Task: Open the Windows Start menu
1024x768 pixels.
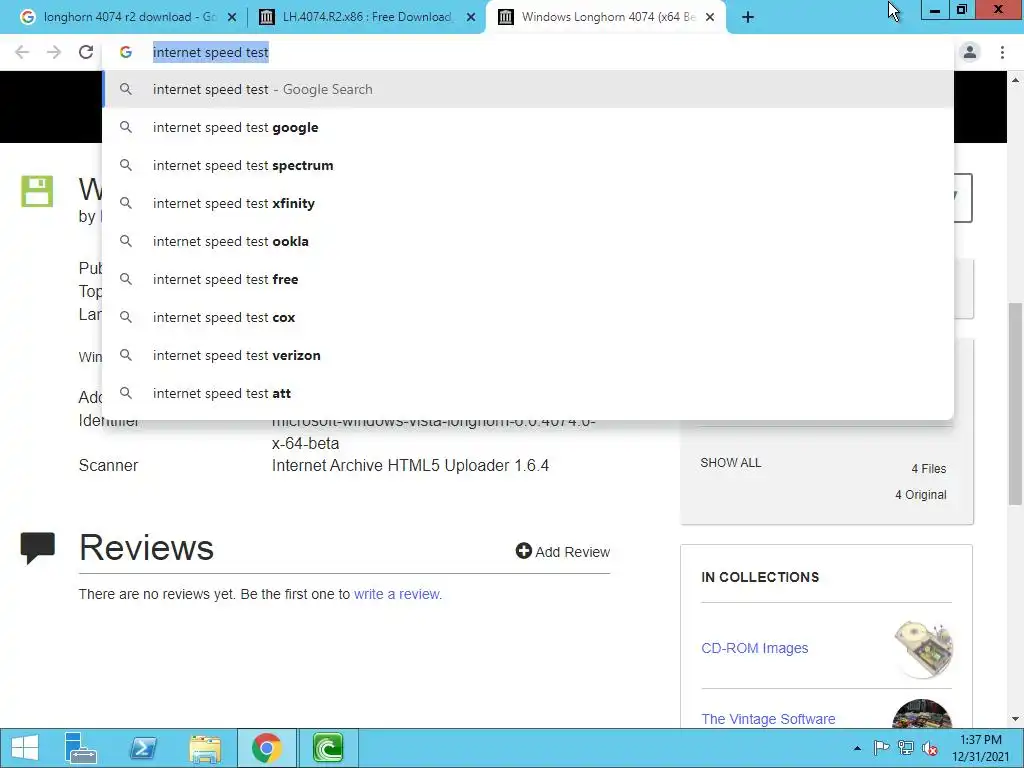Action: pyautogui.click(x=25, y=748)
